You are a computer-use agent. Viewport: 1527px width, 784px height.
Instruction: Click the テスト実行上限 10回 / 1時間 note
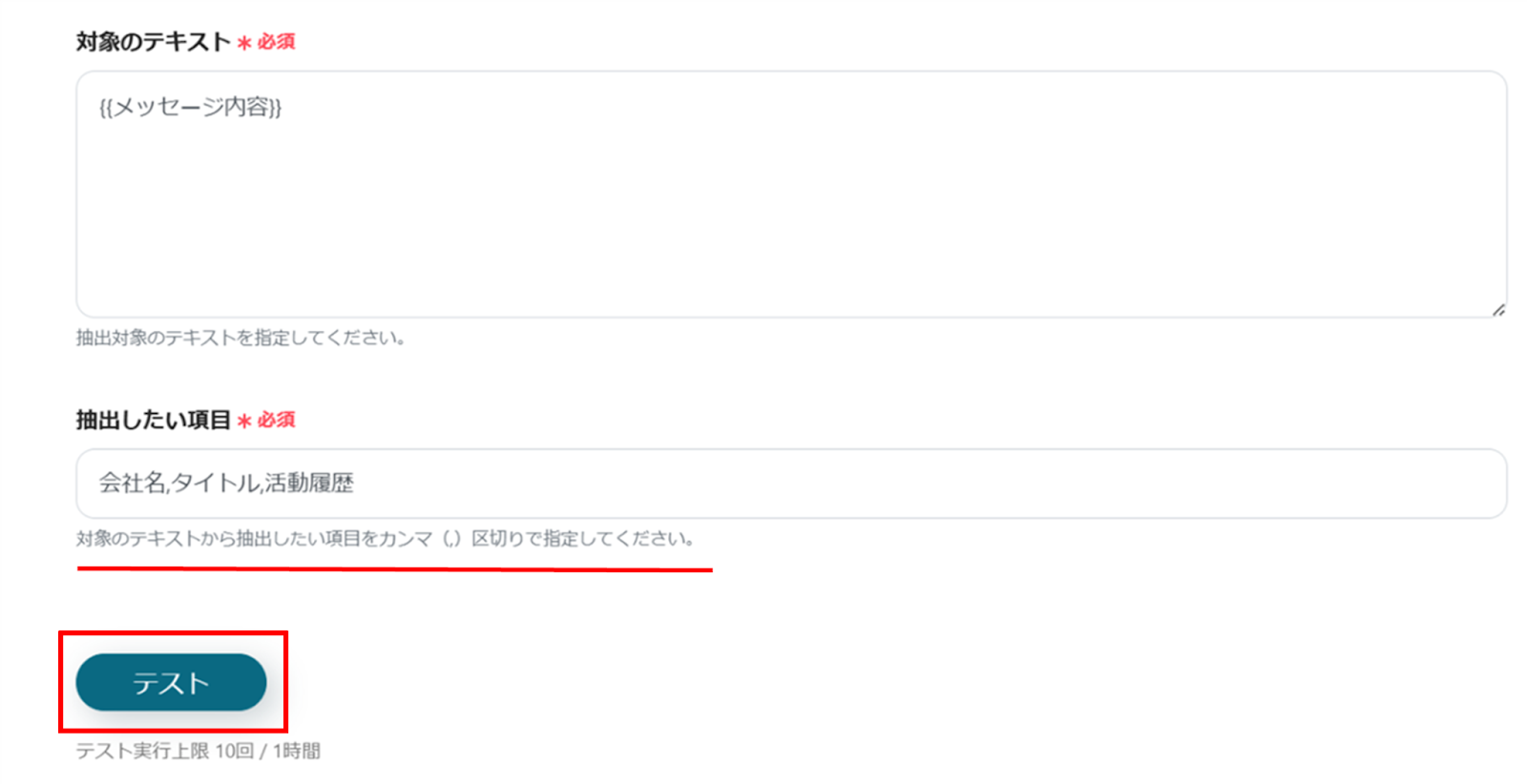click(199, 751)
